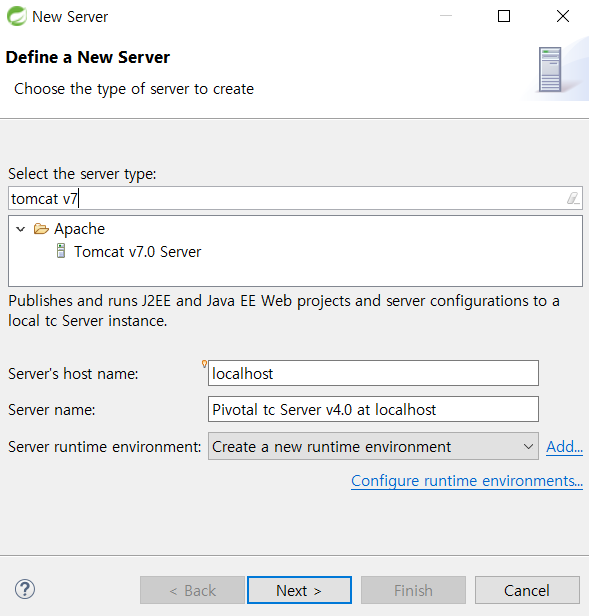Collapse the Apache tree node
The height and width of the screenshot is (616, 589).
click(x=20, y=229)
